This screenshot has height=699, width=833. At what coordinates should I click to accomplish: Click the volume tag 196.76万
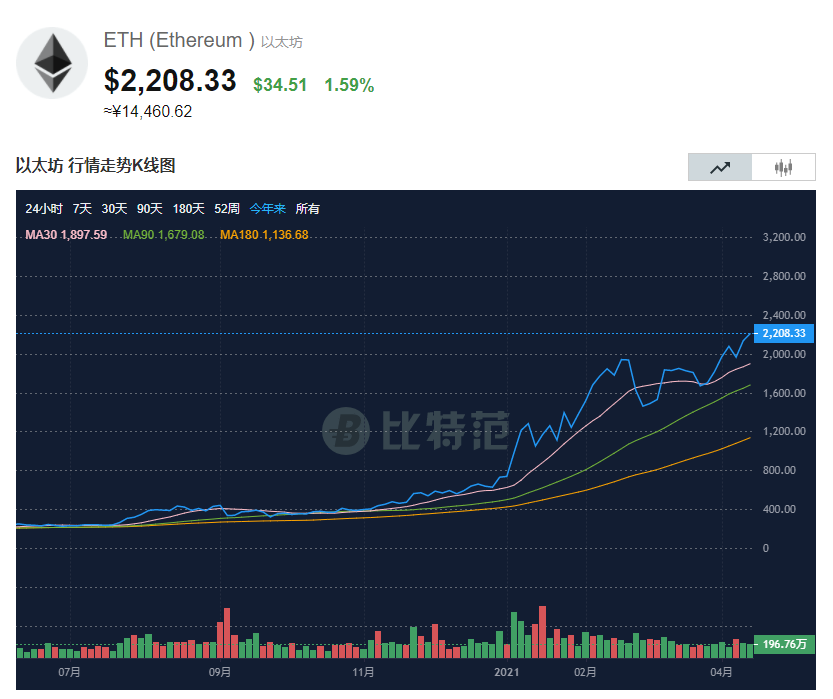point(784,644)
